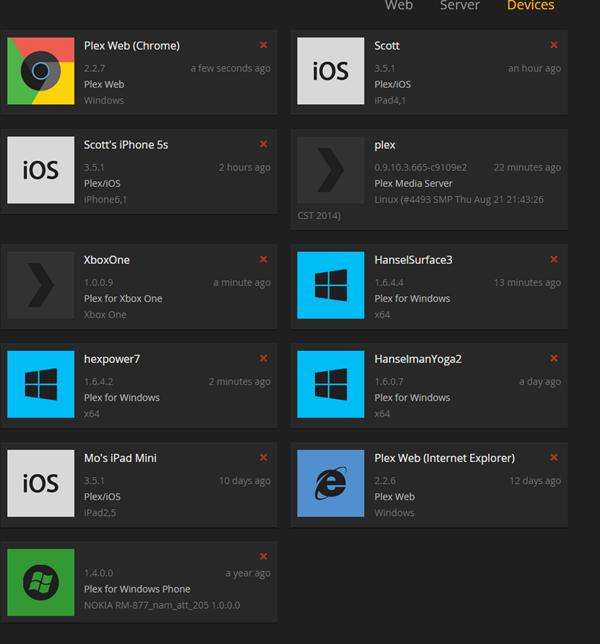Click the Internet Explorer icon on Plex Web card
The width and height of the screenshot is (600, 644).
click(x=331, y=483)
